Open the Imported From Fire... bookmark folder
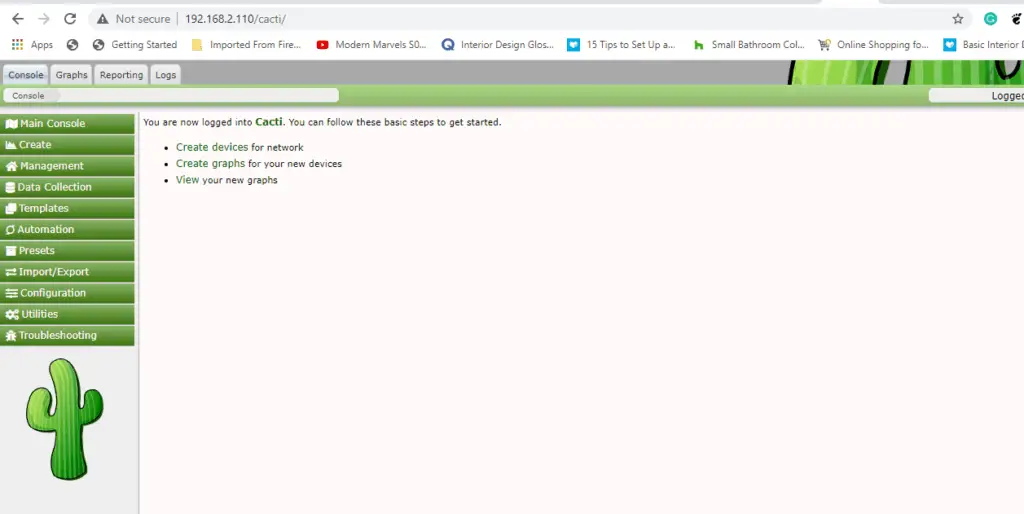Image resolution: width=1024 pixels, height=514 pixels. (x=246, y=44)
